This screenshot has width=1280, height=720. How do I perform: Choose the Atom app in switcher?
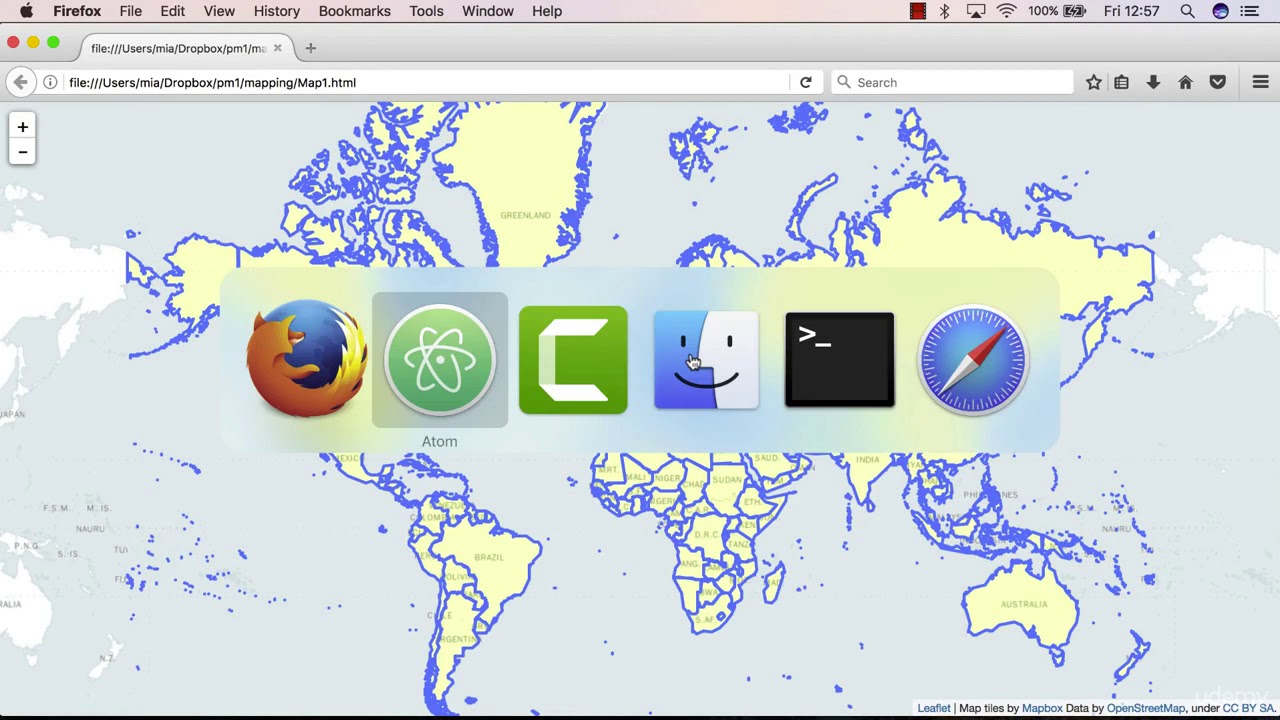point(440,360)
